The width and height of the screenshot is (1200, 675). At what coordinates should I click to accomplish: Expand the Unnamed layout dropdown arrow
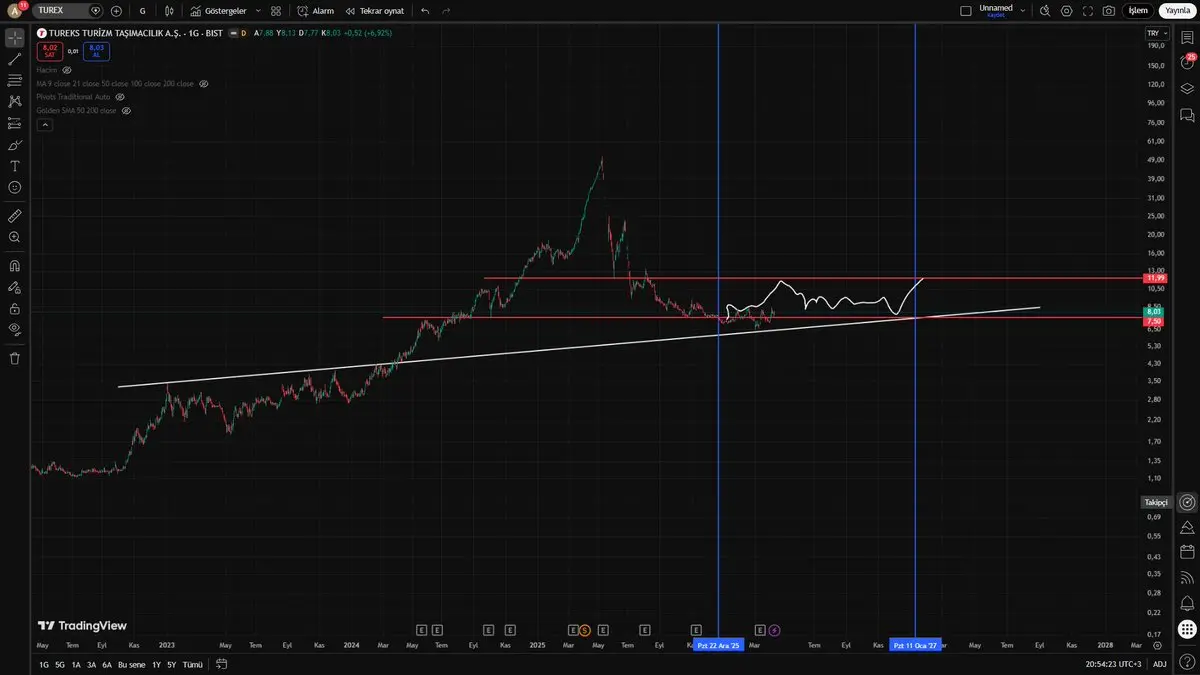point(1022,10)
